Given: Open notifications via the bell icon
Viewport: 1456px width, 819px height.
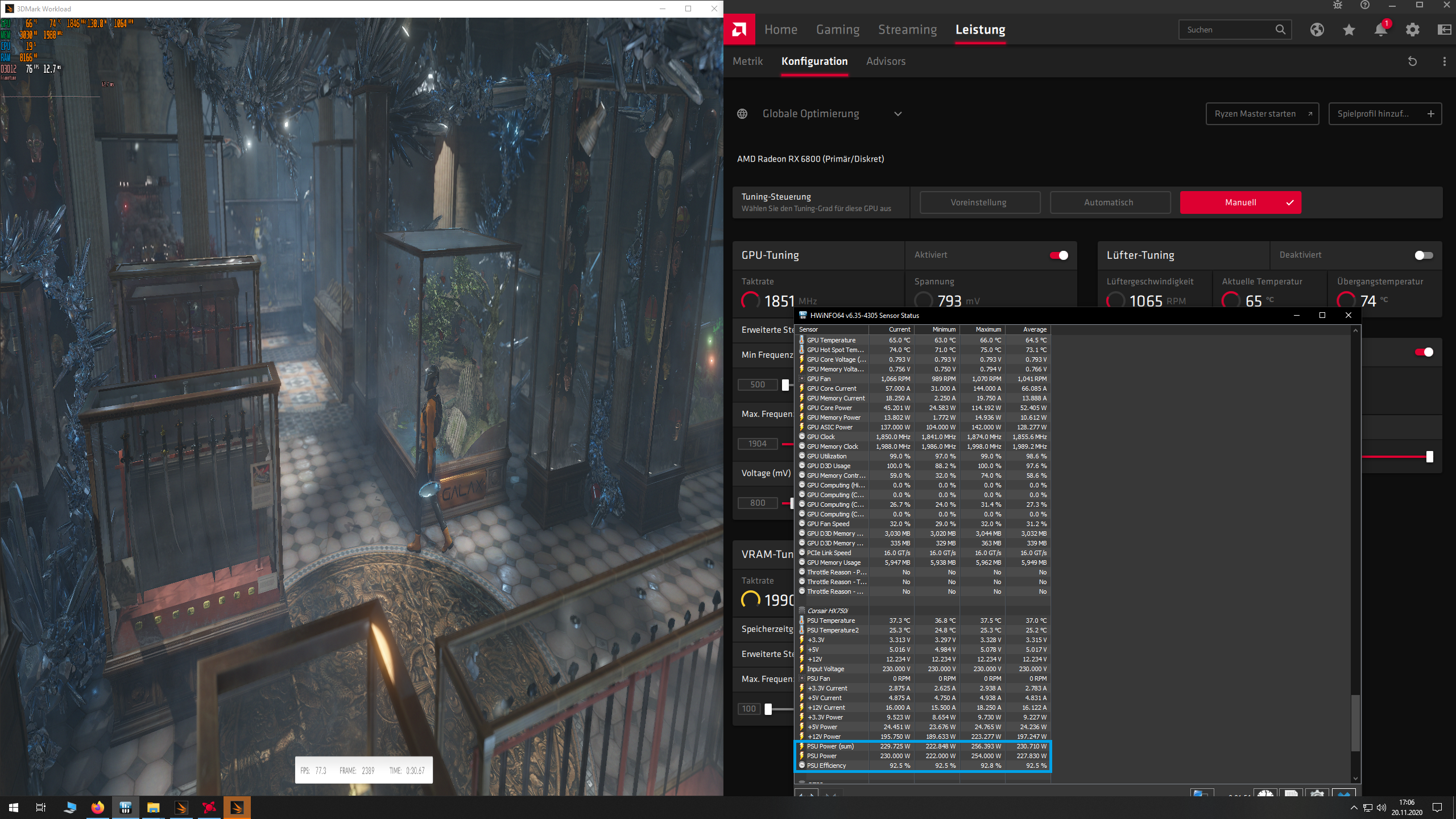Looking at the screenshot, I should [1381, 30].
